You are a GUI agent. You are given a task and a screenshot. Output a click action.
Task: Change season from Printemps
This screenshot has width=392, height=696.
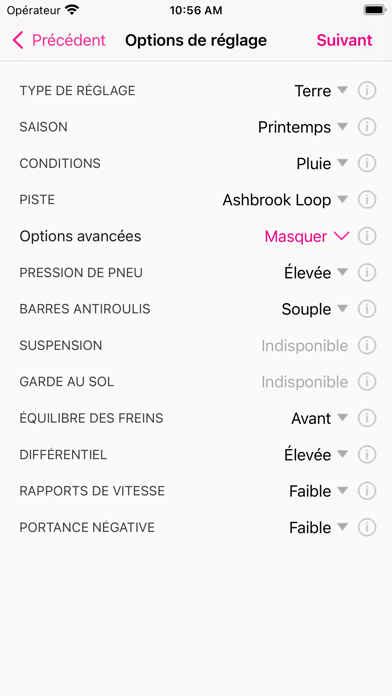303,127
